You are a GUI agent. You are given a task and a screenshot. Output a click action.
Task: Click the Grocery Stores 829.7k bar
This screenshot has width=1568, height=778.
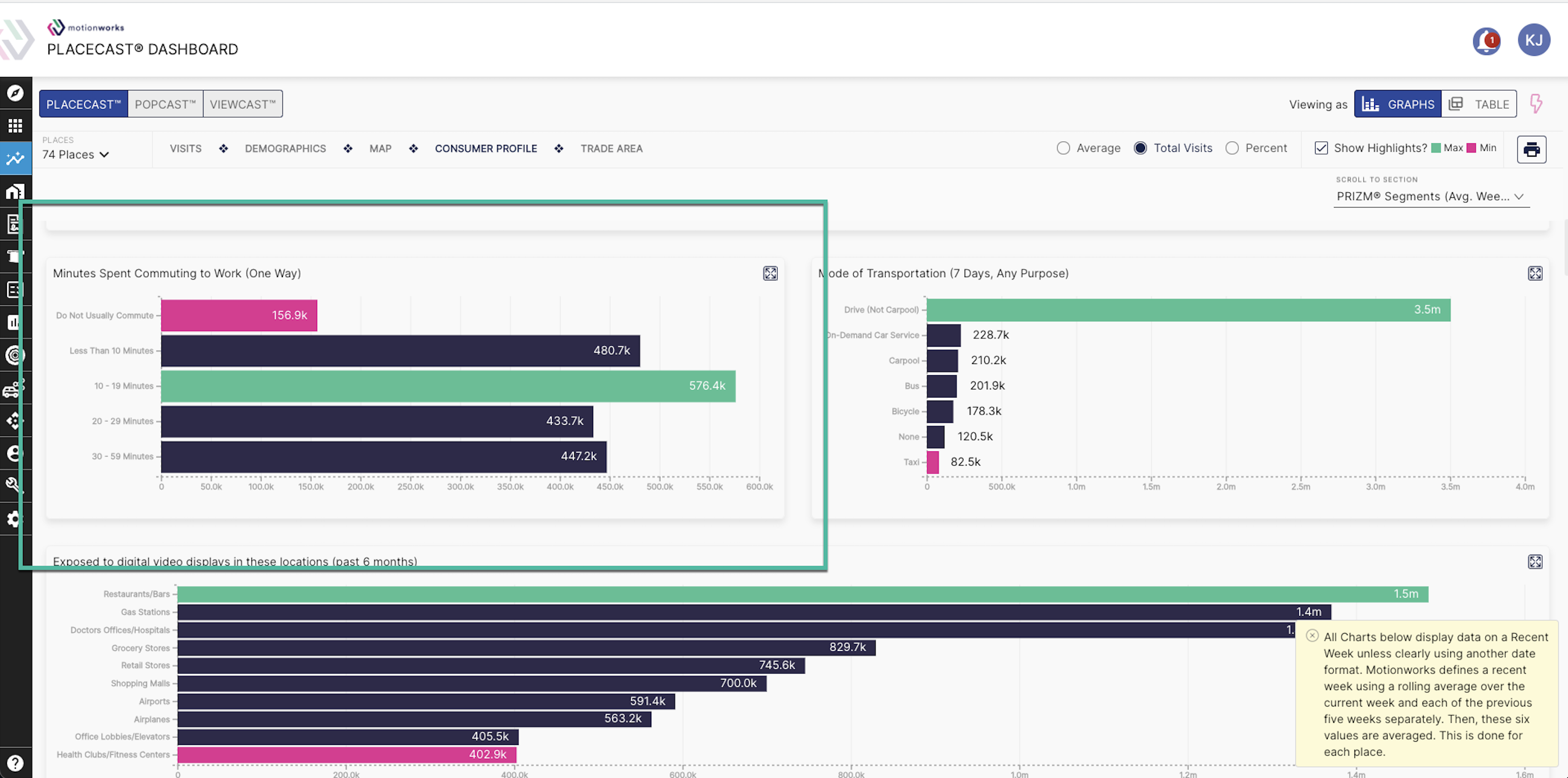point(527,648)
